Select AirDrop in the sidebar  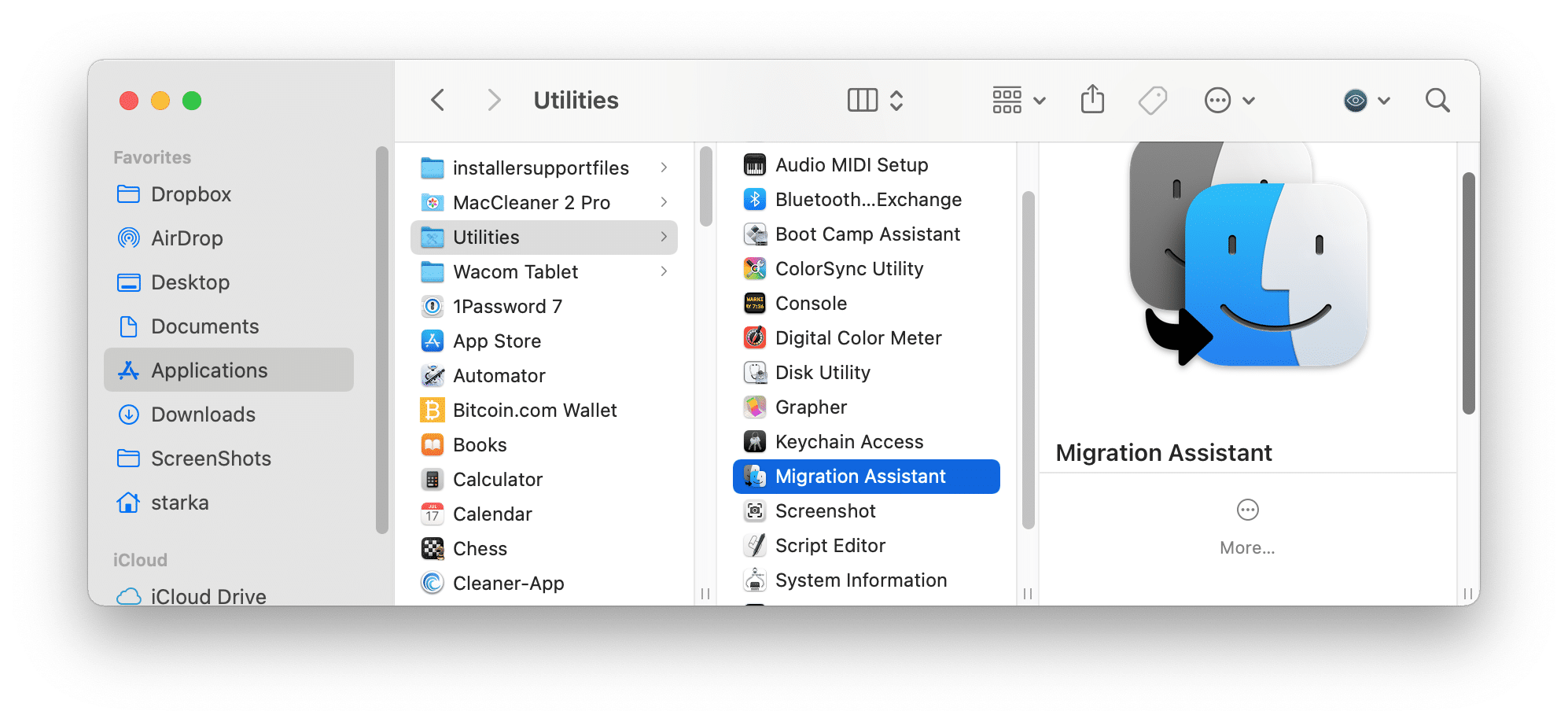[229, 238]
